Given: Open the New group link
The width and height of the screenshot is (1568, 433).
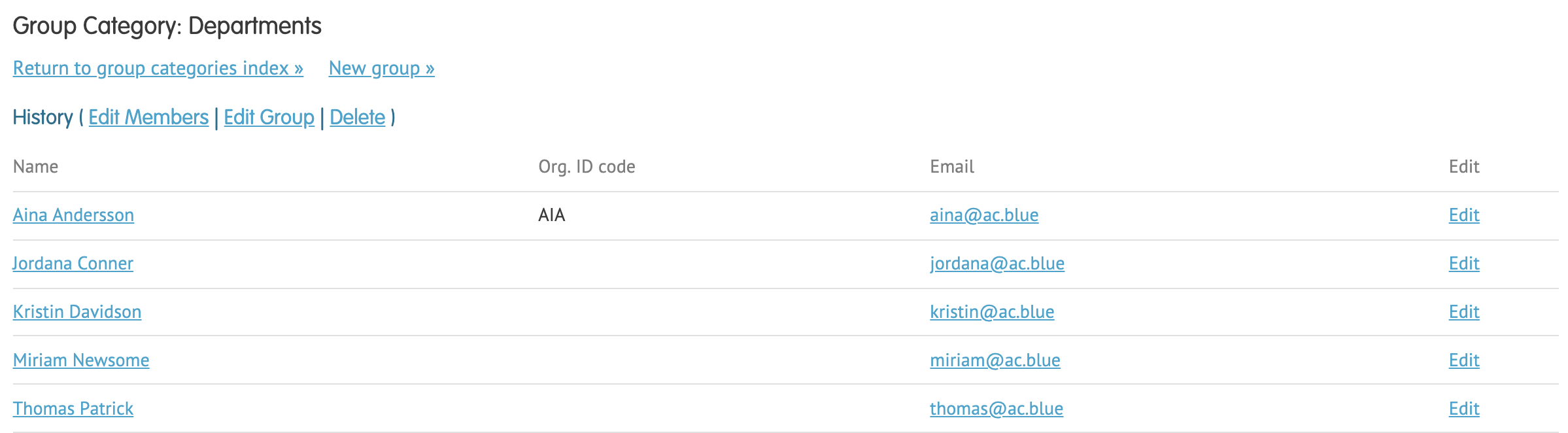Looking at the screenshot, I should 381,68.
